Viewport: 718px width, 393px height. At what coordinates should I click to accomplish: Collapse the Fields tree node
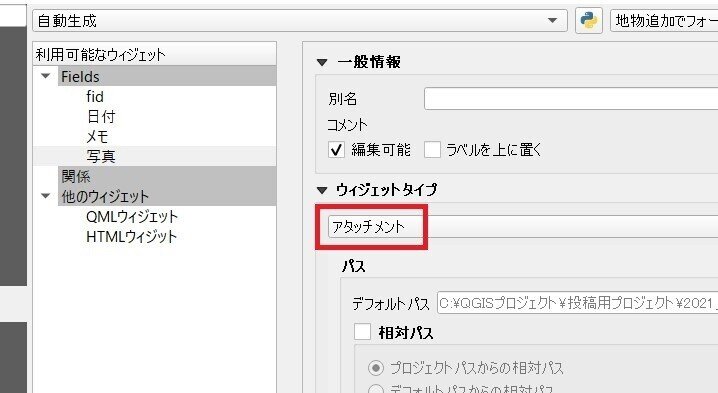[46, 76]
